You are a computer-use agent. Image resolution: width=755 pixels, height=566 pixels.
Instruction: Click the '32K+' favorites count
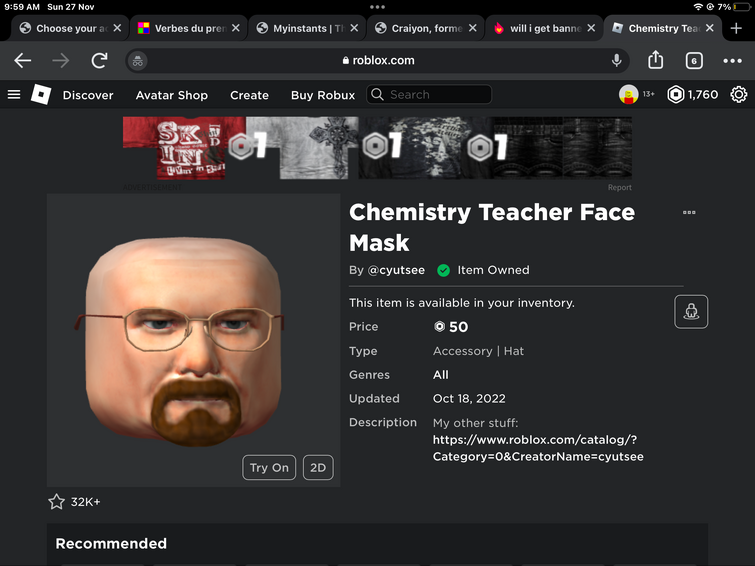pyautogui.click(x=85, y=502)
